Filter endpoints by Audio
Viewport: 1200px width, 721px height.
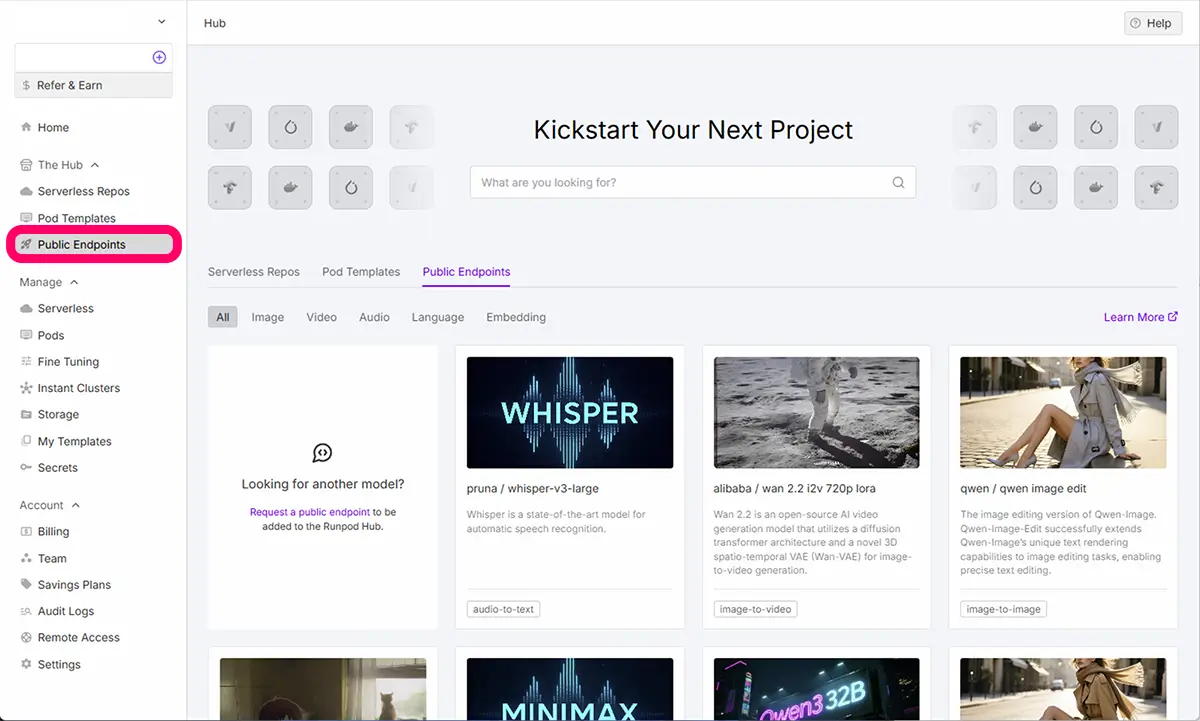coord(374,317)
